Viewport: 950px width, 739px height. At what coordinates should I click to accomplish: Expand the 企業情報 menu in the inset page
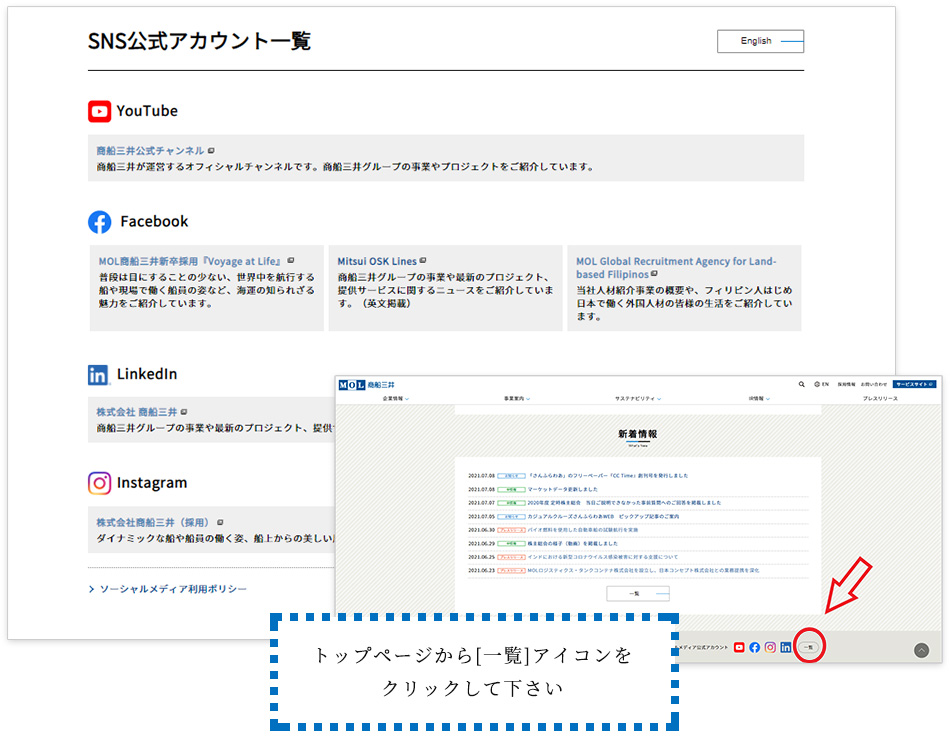pos(396,399)
